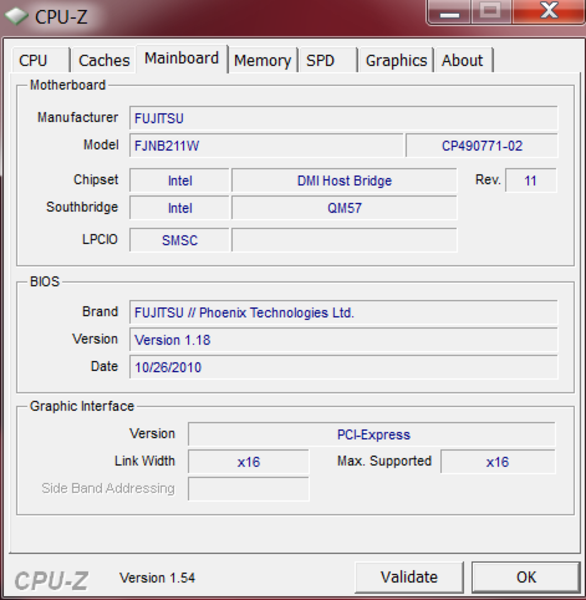The image size is (586, 600).
Task: Click the Manufacturer label
Action: click(78, 117)
